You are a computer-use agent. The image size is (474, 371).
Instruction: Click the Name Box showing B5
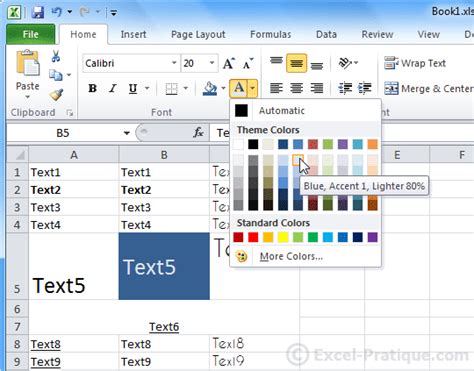[x=64, y=133]
